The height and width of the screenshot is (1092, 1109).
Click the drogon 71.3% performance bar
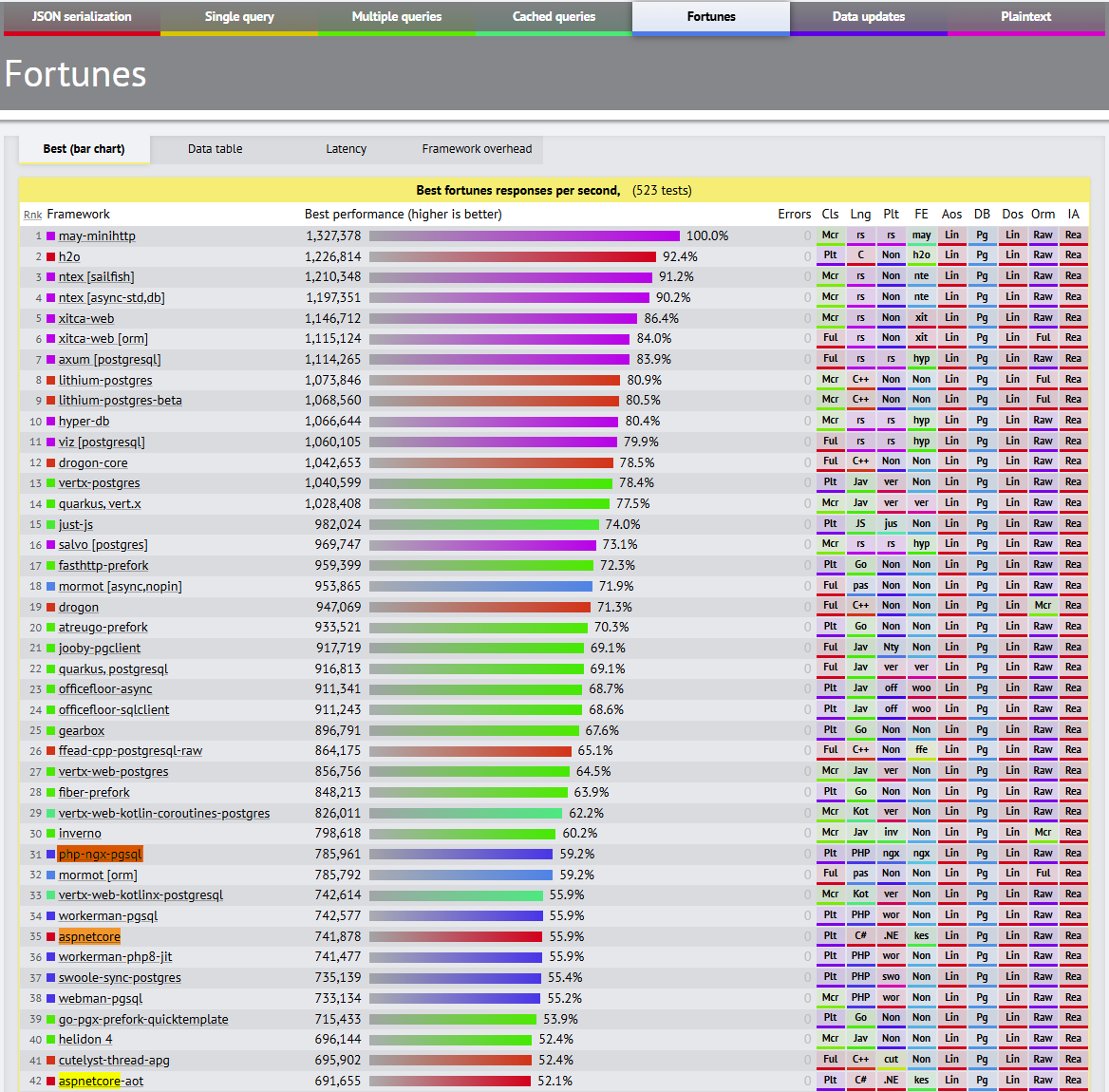coord(479,608)
